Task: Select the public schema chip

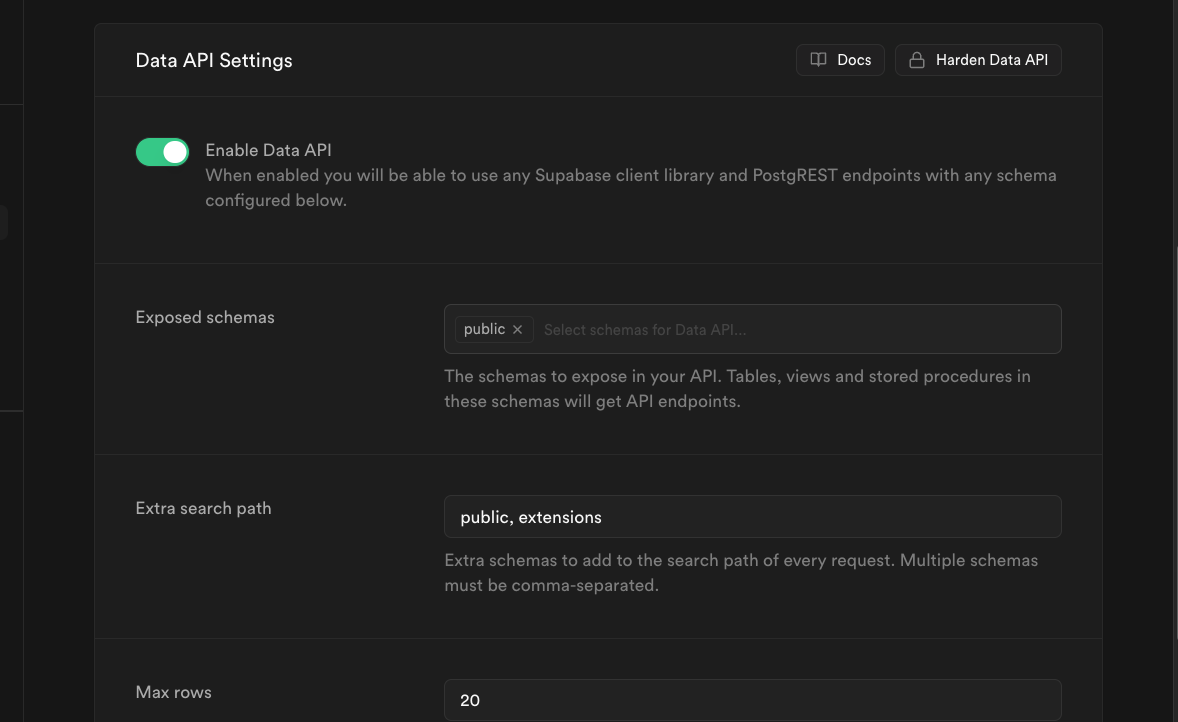Action: pyautogui.click(x=484, y=329)
